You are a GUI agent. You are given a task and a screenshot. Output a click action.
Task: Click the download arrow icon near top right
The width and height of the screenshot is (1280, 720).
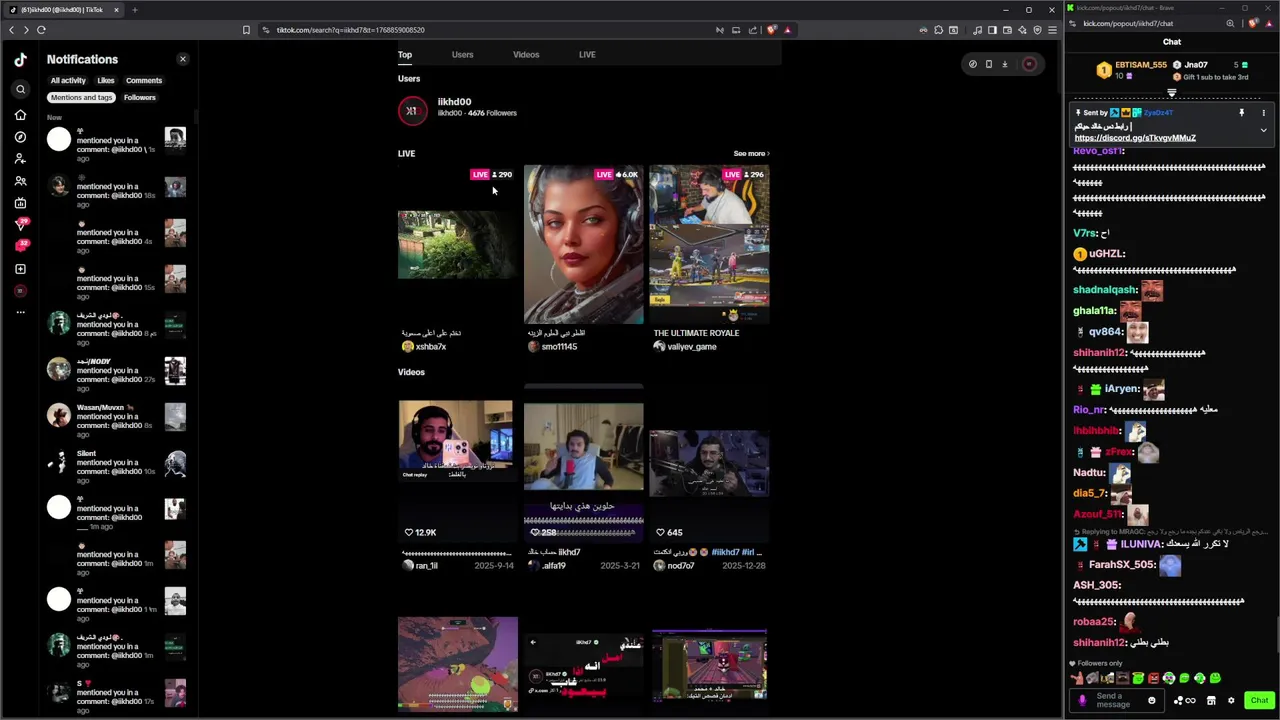point(1005,64)
